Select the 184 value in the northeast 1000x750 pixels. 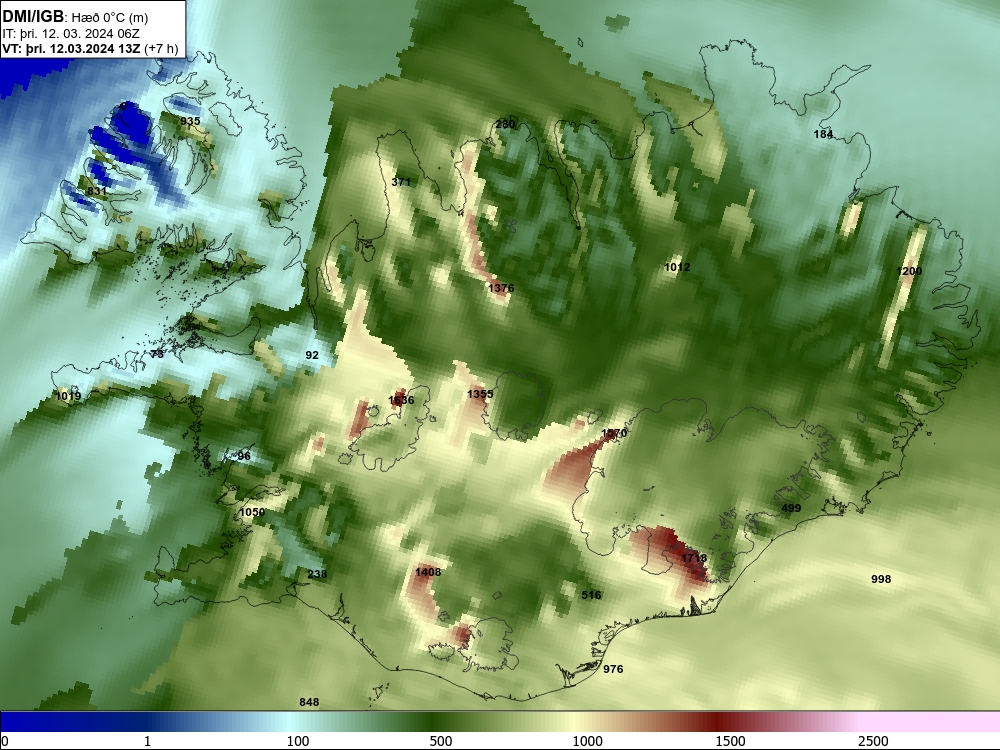(x=823, y=134)
